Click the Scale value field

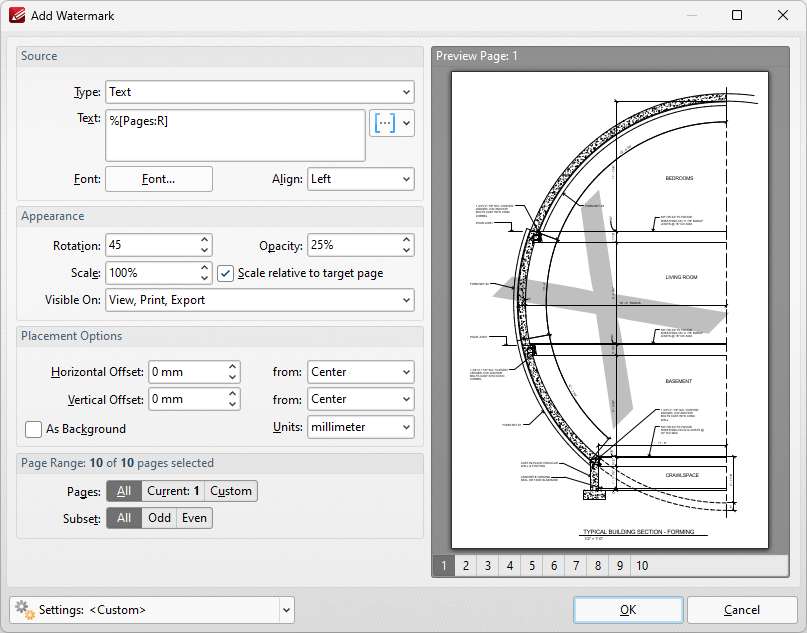click(152, 273)
